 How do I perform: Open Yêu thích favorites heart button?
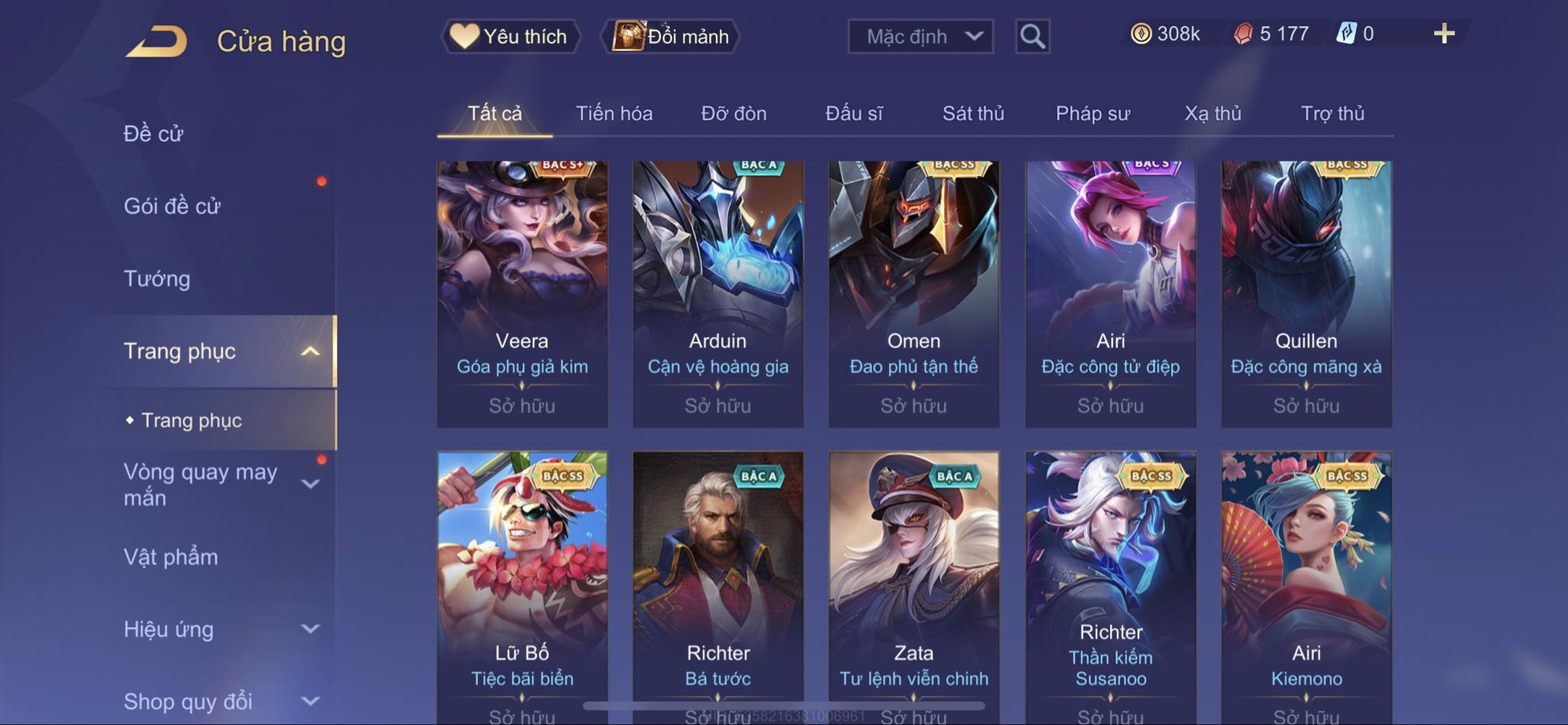point(509,36)
